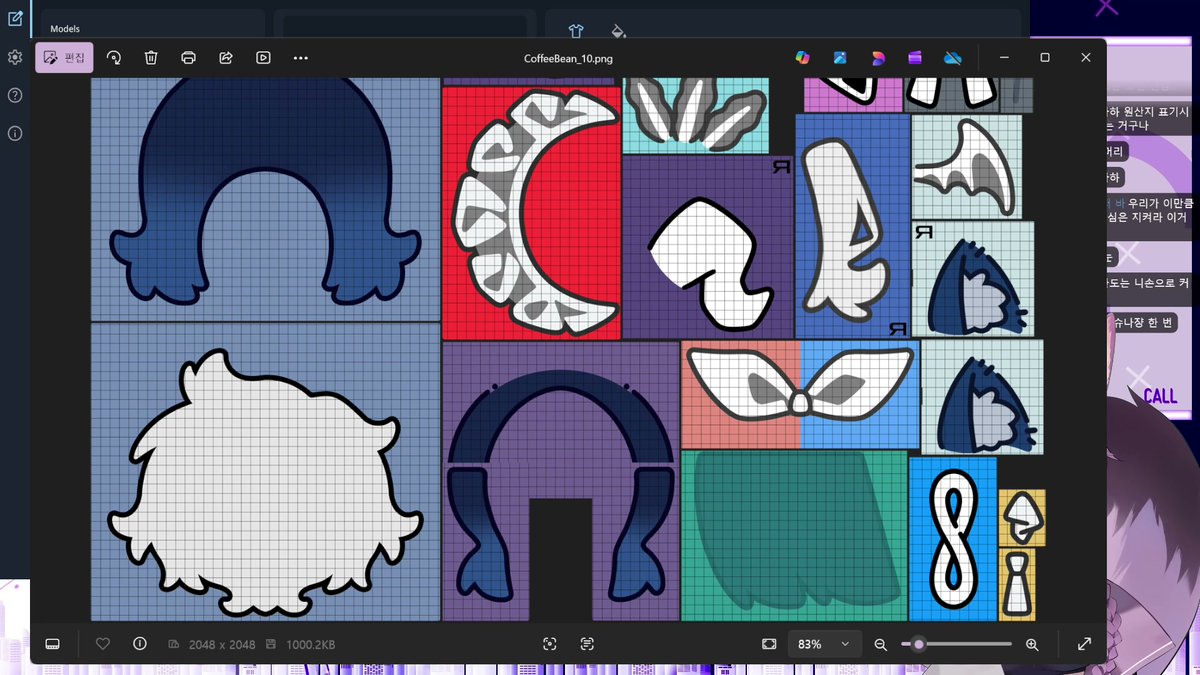Screen dimensions: 1200x675
Task: Start slideshow with the play icon
Action: coord(263,58)
